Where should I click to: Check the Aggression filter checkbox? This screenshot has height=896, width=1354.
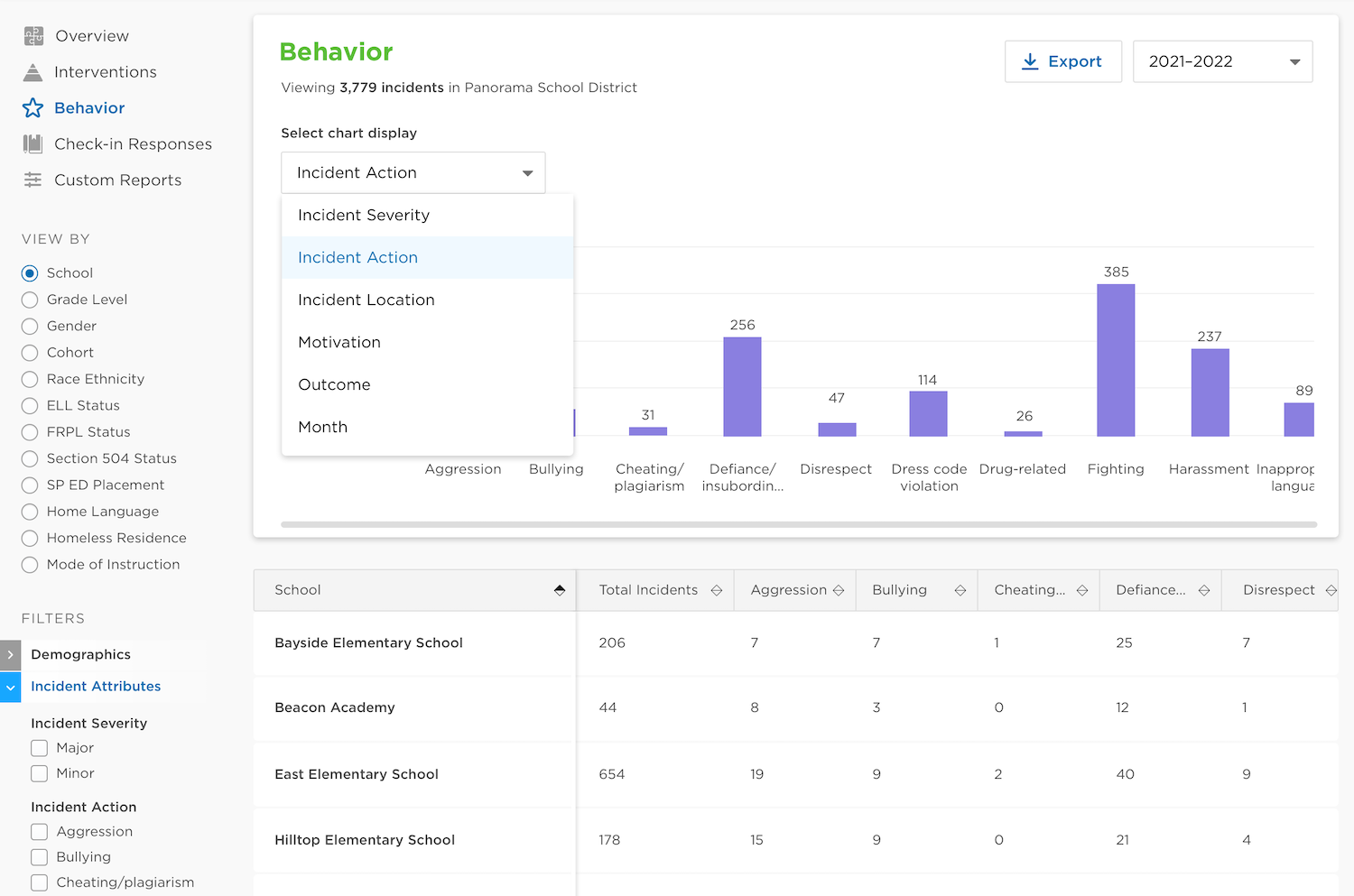pos(40,832)
